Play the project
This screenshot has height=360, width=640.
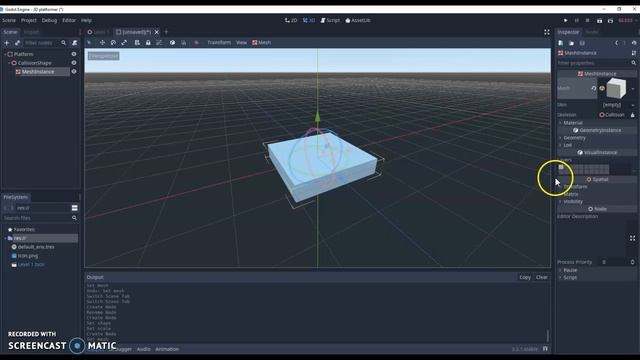[565, 20]
